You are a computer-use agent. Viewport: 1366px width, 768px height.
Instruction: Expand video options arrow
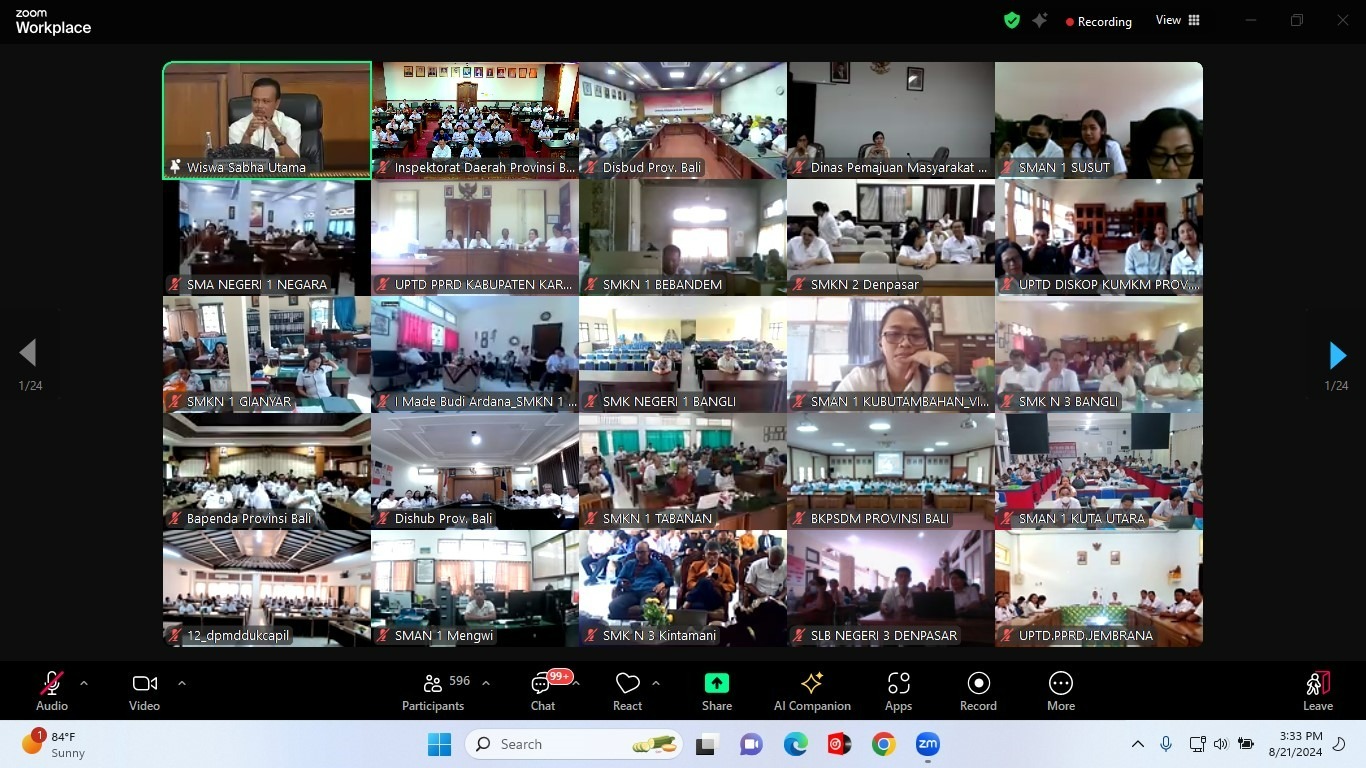coord(181,683)
